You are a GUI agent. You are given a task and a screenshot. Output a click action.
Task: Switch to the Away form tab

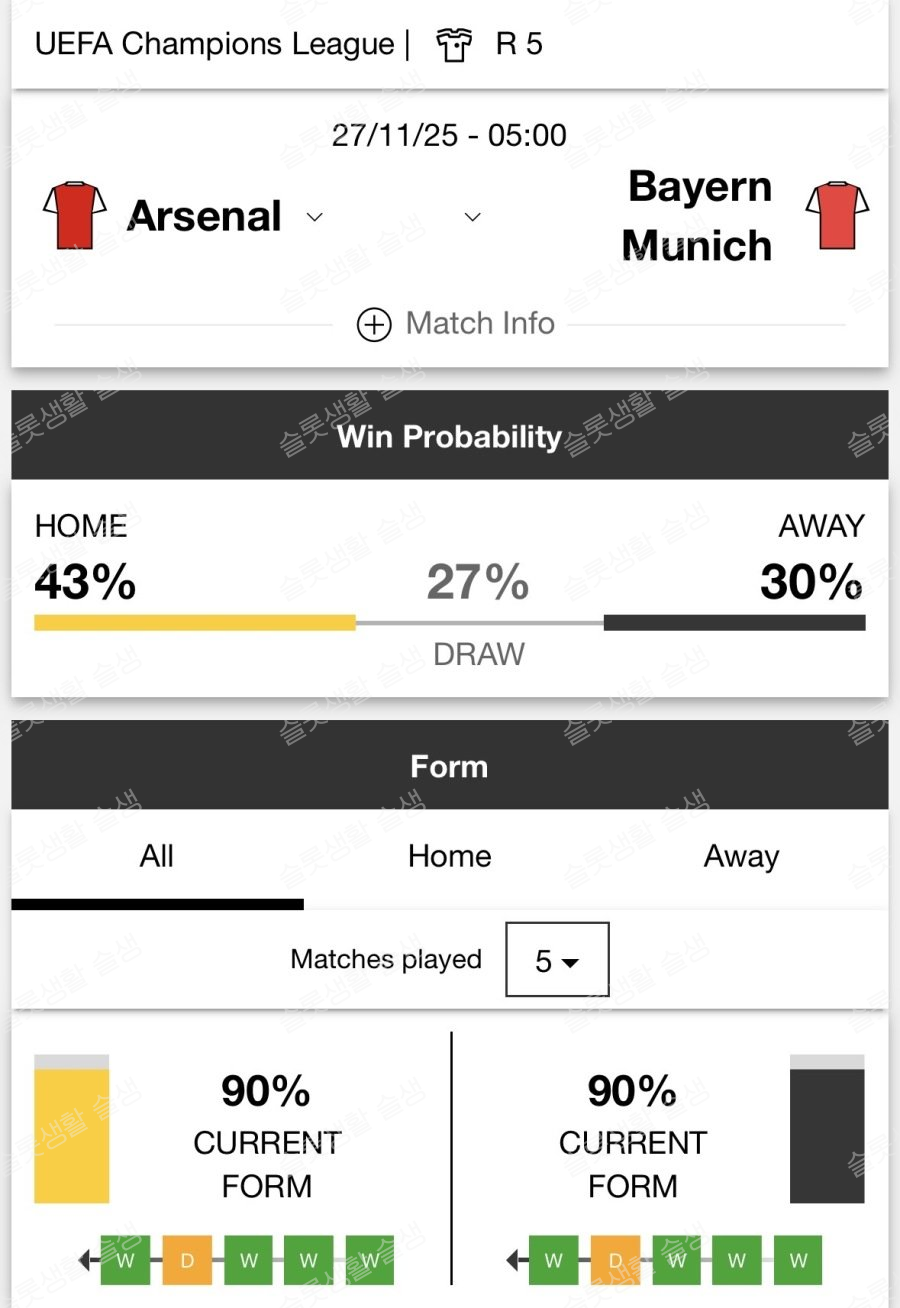tap(741, 857)
